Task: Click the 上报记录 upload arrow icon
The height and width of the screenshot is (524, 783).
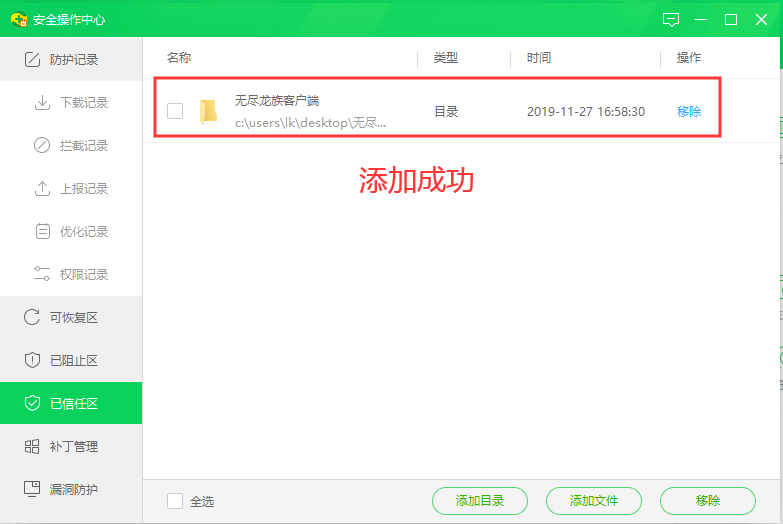Action: (x=42, y=188)
